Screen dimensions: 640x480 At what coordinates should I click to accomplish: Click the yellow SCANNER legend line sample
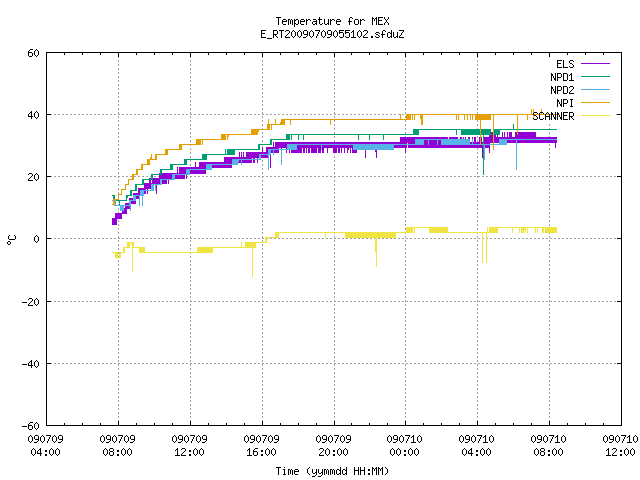[x=595, y=116]
